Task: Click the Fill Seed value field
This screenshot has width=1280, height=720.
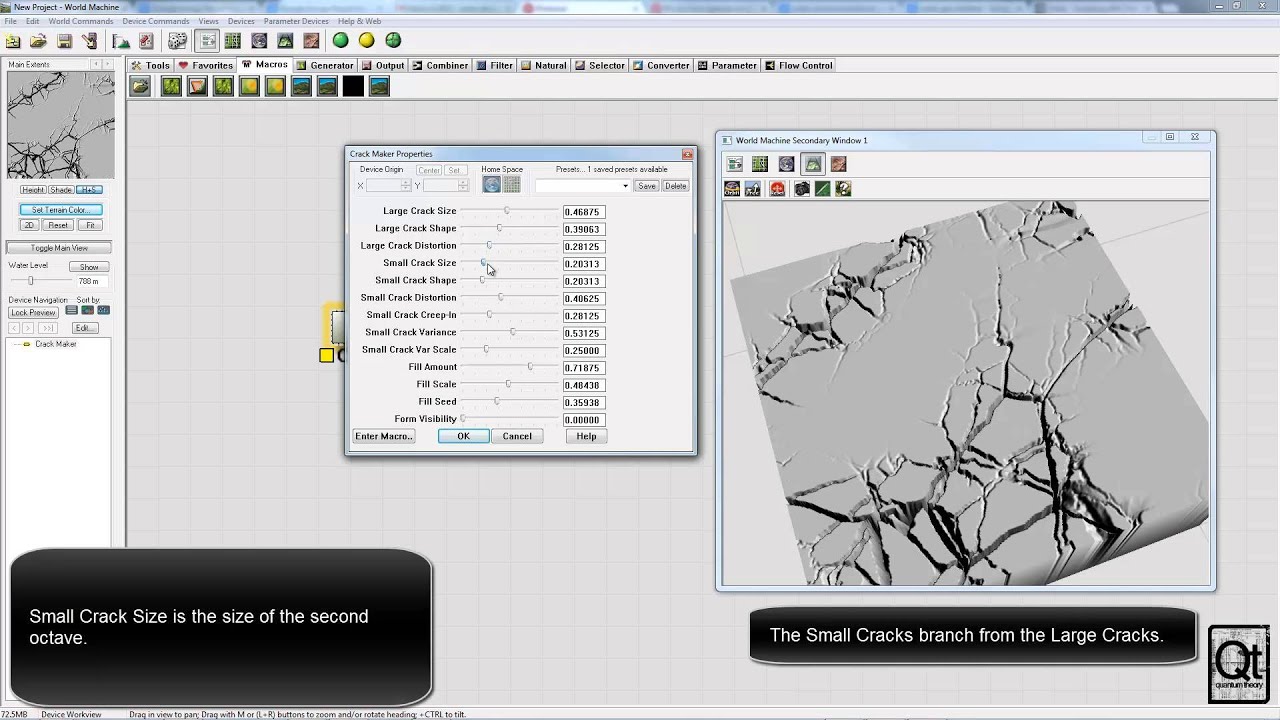Action: (583, 402)
